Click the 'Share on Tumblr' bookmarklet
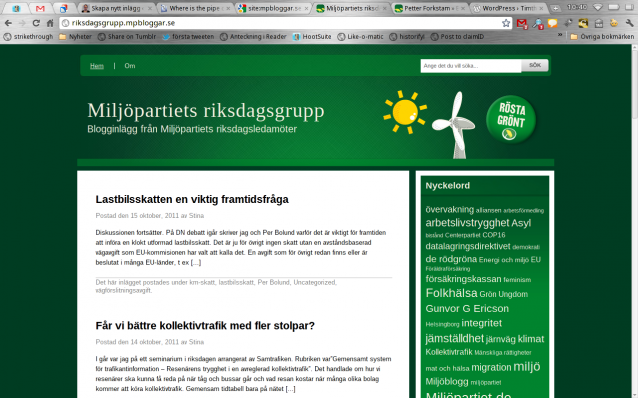638x398 pixels. pos(127,37)
